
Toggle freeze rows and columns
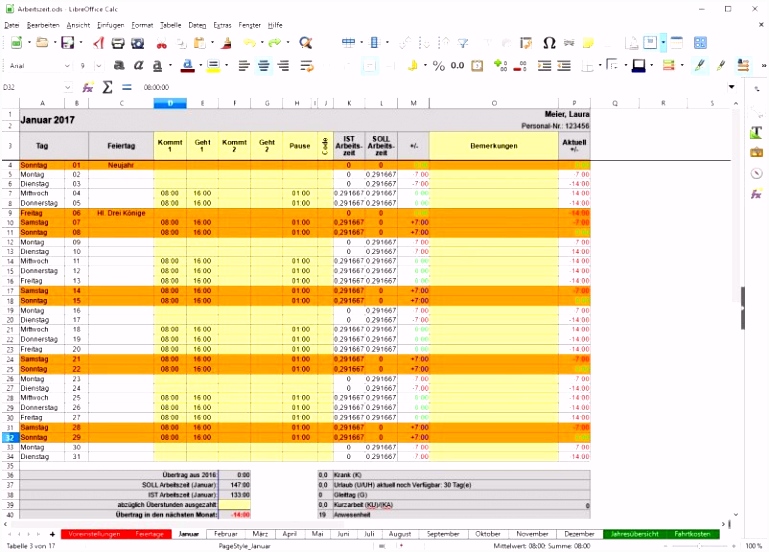click(x=650, y=43)
